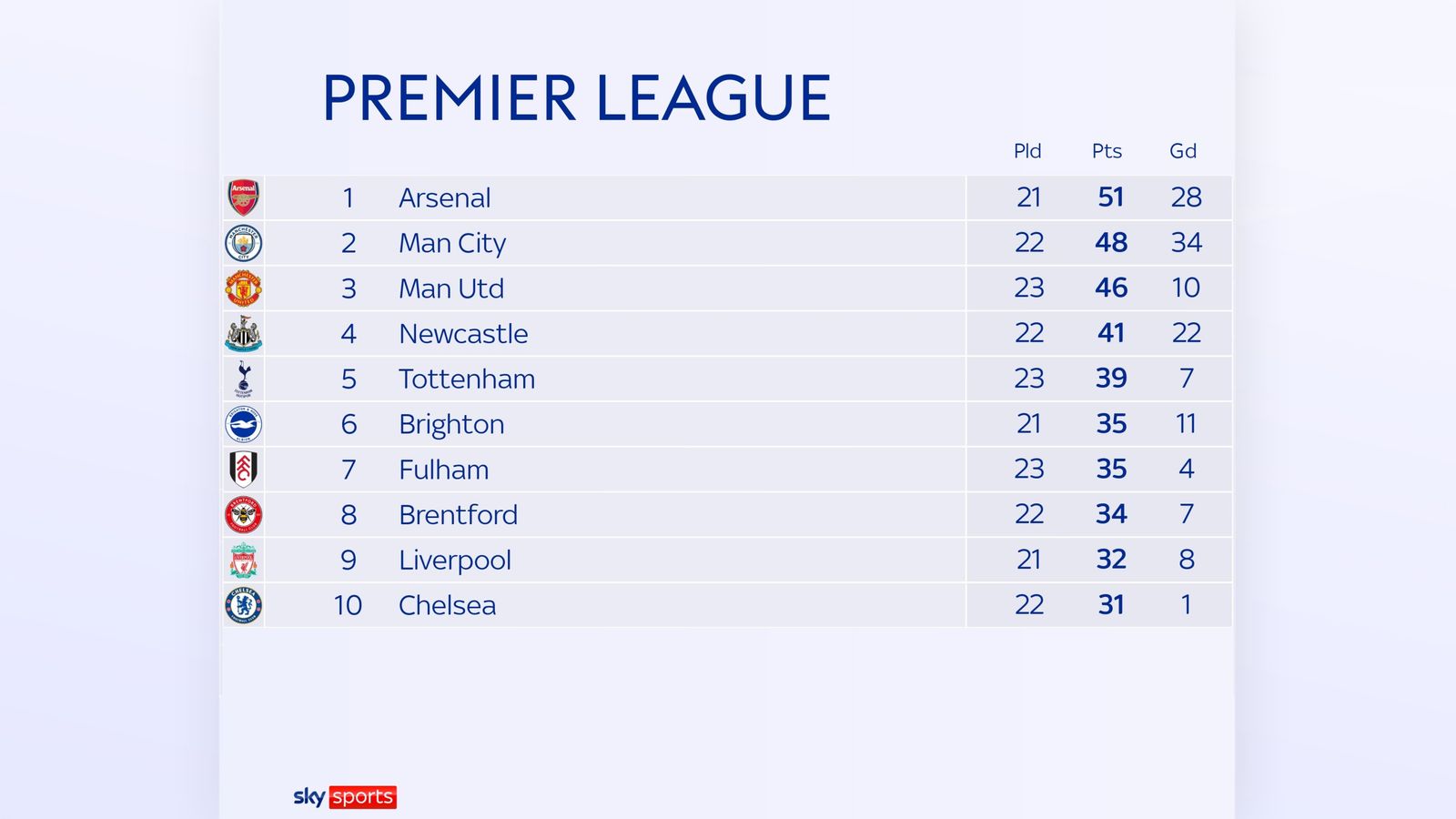Click Arsenal's 51 points value
The height and width of the screenshot is (819, 1456).
[1111, 197]
